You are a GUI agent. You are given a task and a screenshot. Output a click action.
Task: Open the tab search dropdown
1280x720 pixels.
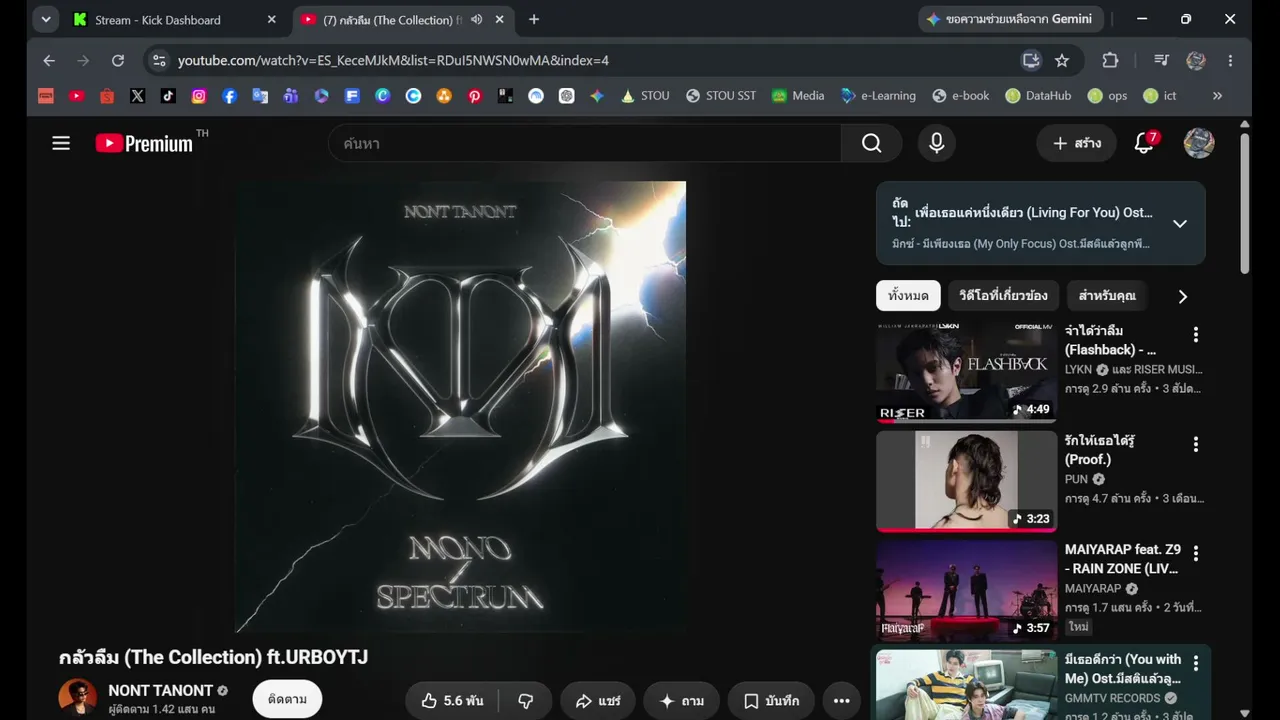(x=46, y=19)
